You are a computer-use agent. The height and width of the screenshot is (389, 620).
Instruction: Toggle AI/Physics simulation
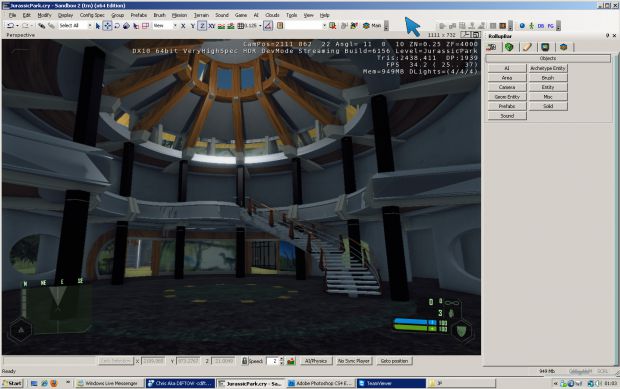pyautogui.click(x=316, y=361)
